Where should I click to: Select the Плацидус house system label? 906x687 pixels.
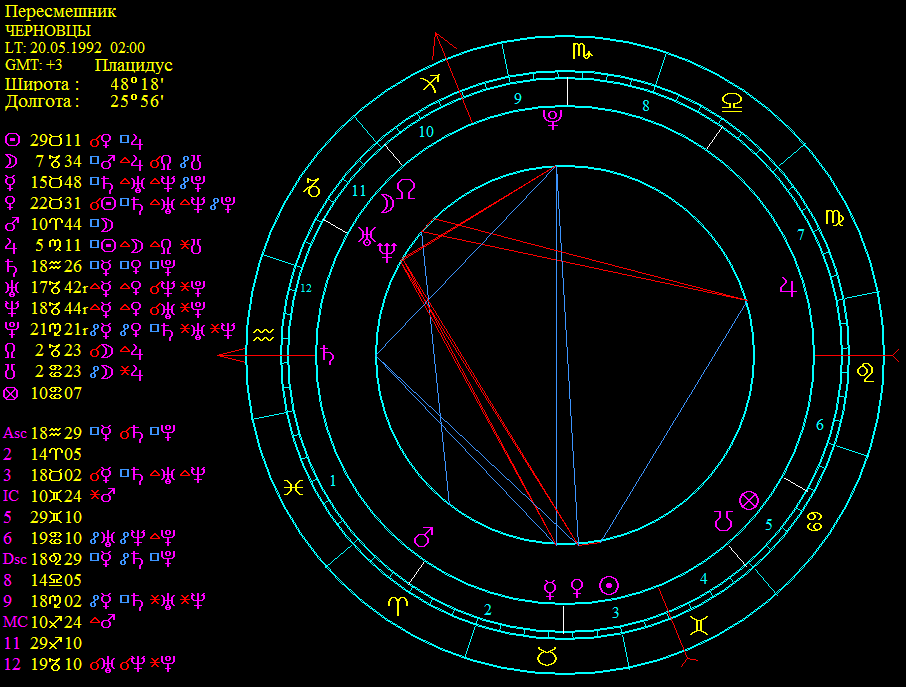coord(133,65)
